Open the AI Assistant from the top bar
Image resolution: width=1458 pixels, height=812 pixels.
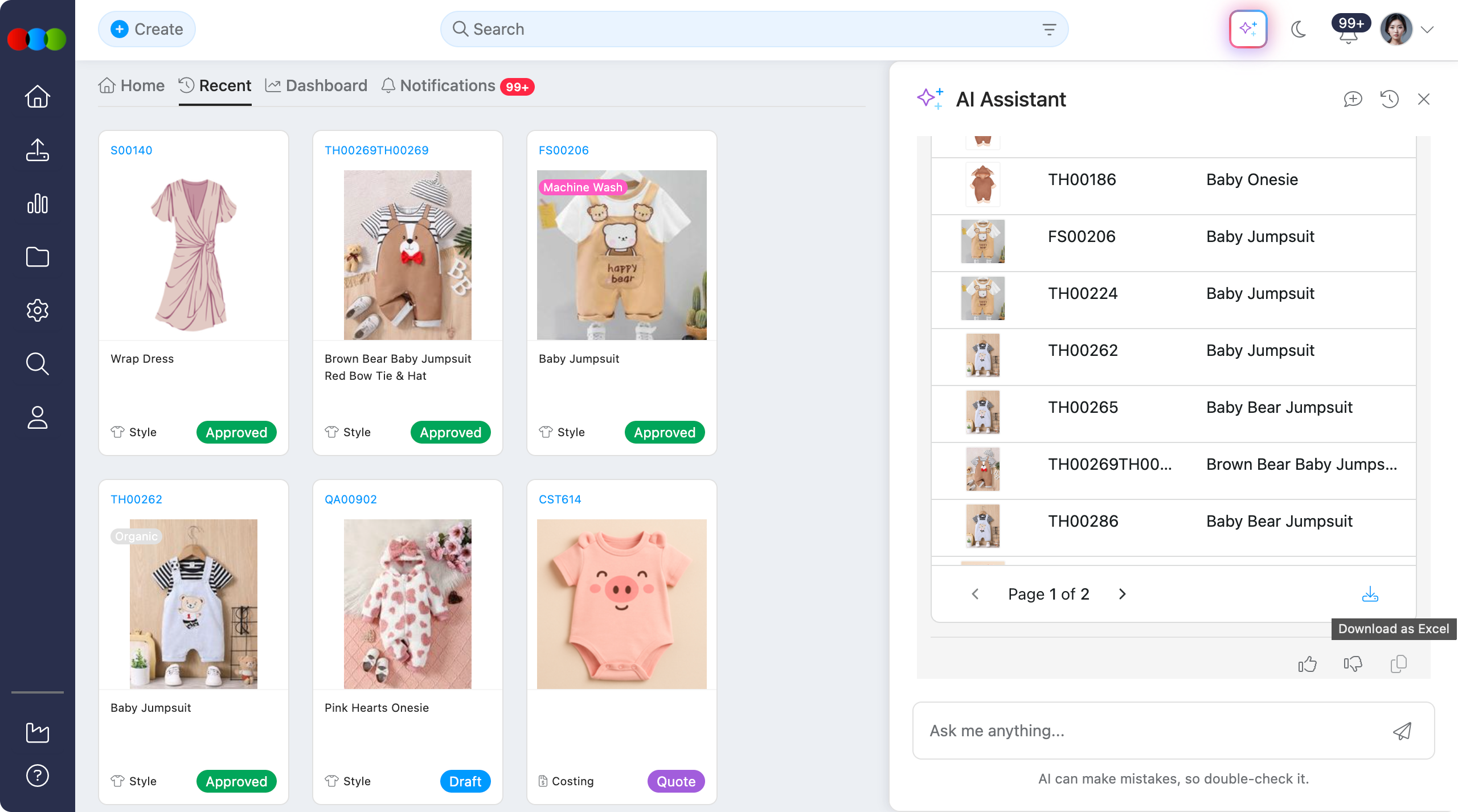tap(1248, 28)
